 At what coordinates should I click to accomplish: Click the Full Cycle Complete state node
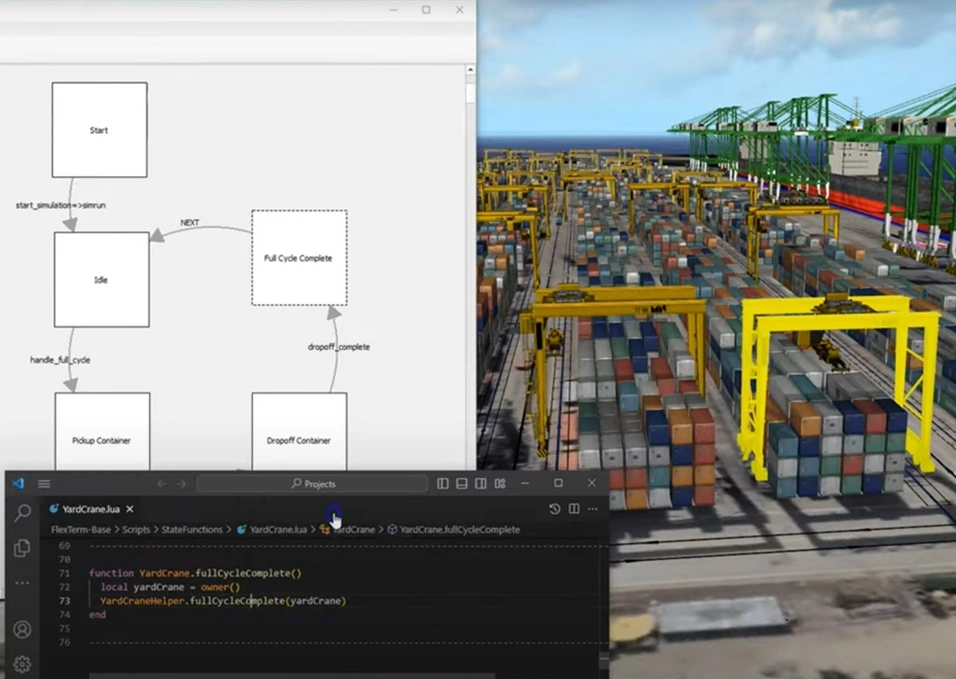coord(299,258)
